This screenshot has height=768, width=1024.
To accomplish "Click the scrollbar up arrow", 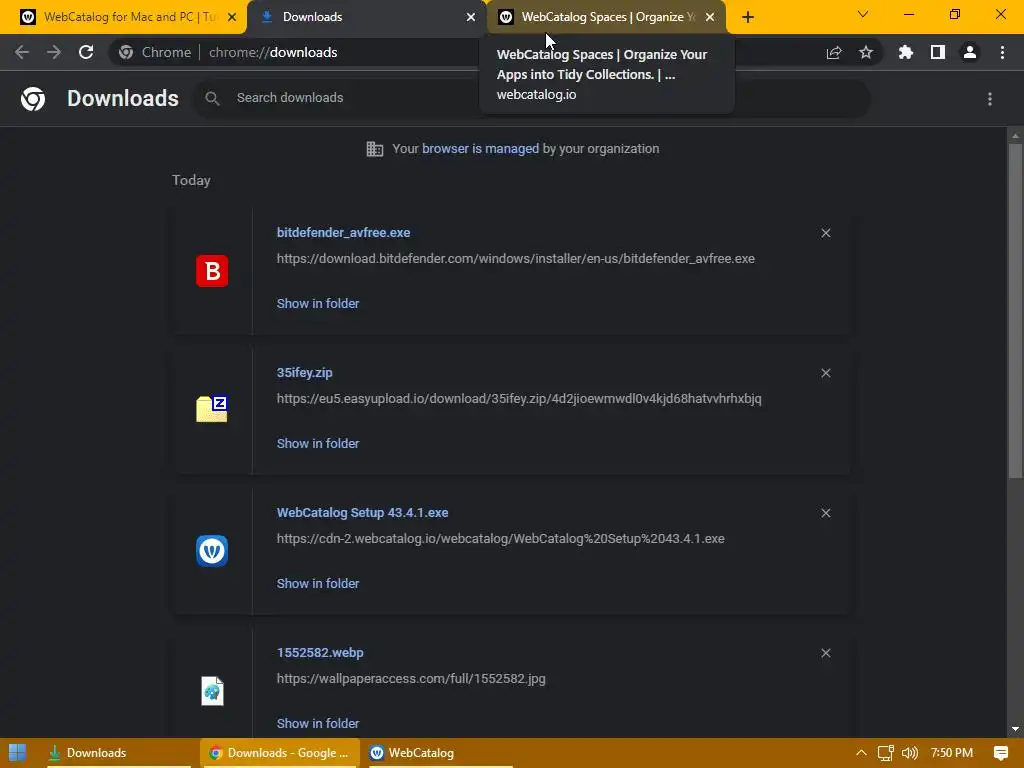I will click(1015, 136).
